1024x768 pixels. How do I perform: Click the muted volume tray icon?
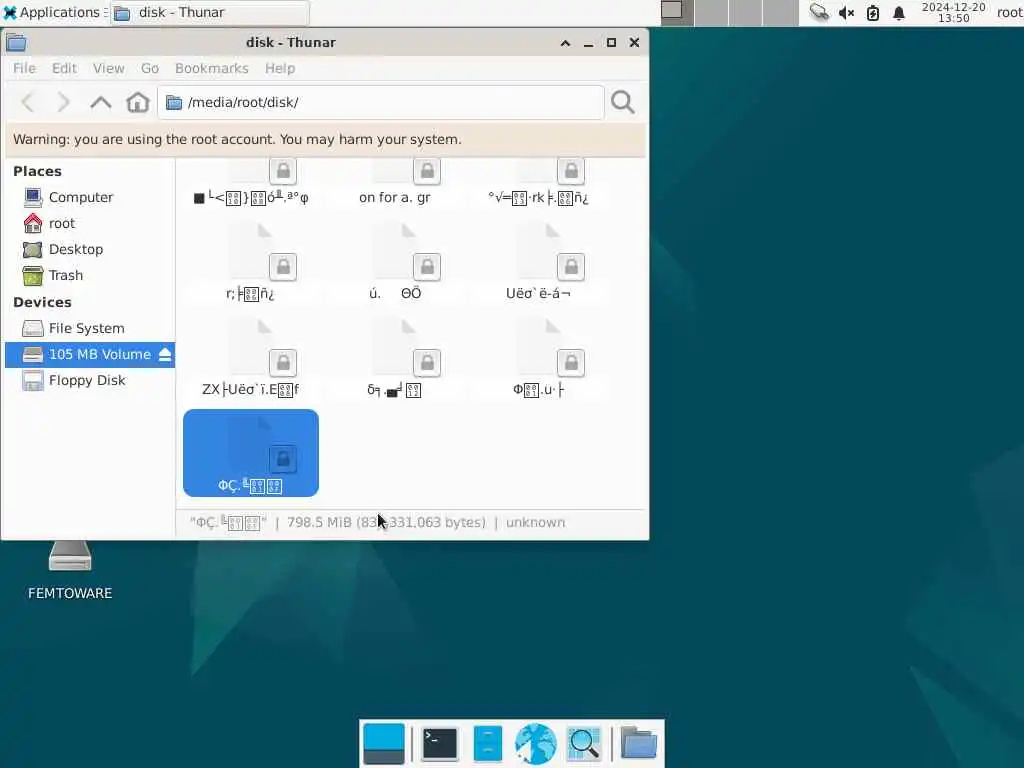[846, 12]
